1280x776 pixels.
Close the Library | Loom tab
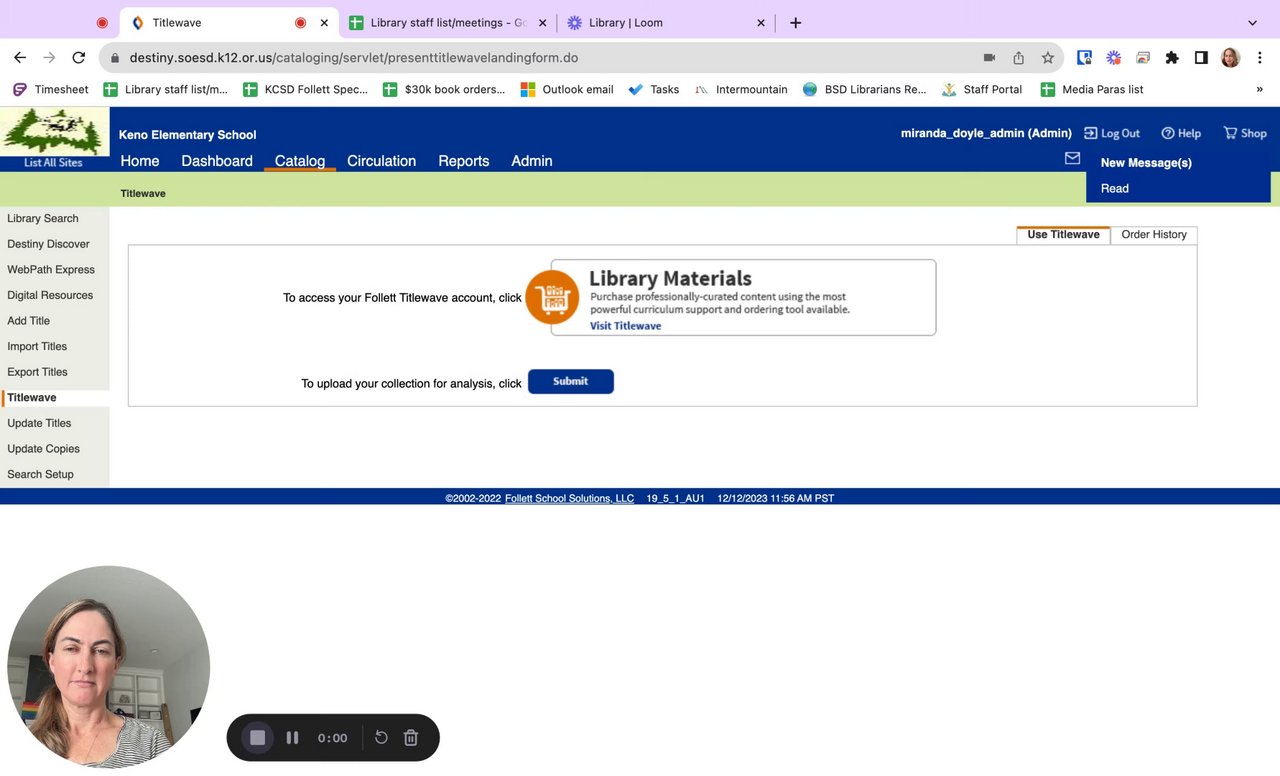[x=760, y=23]
